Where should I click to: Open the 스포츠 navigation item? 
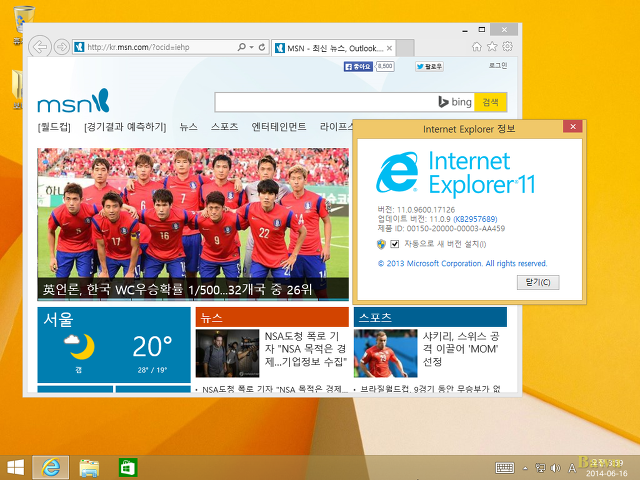(x=224, y=127)
